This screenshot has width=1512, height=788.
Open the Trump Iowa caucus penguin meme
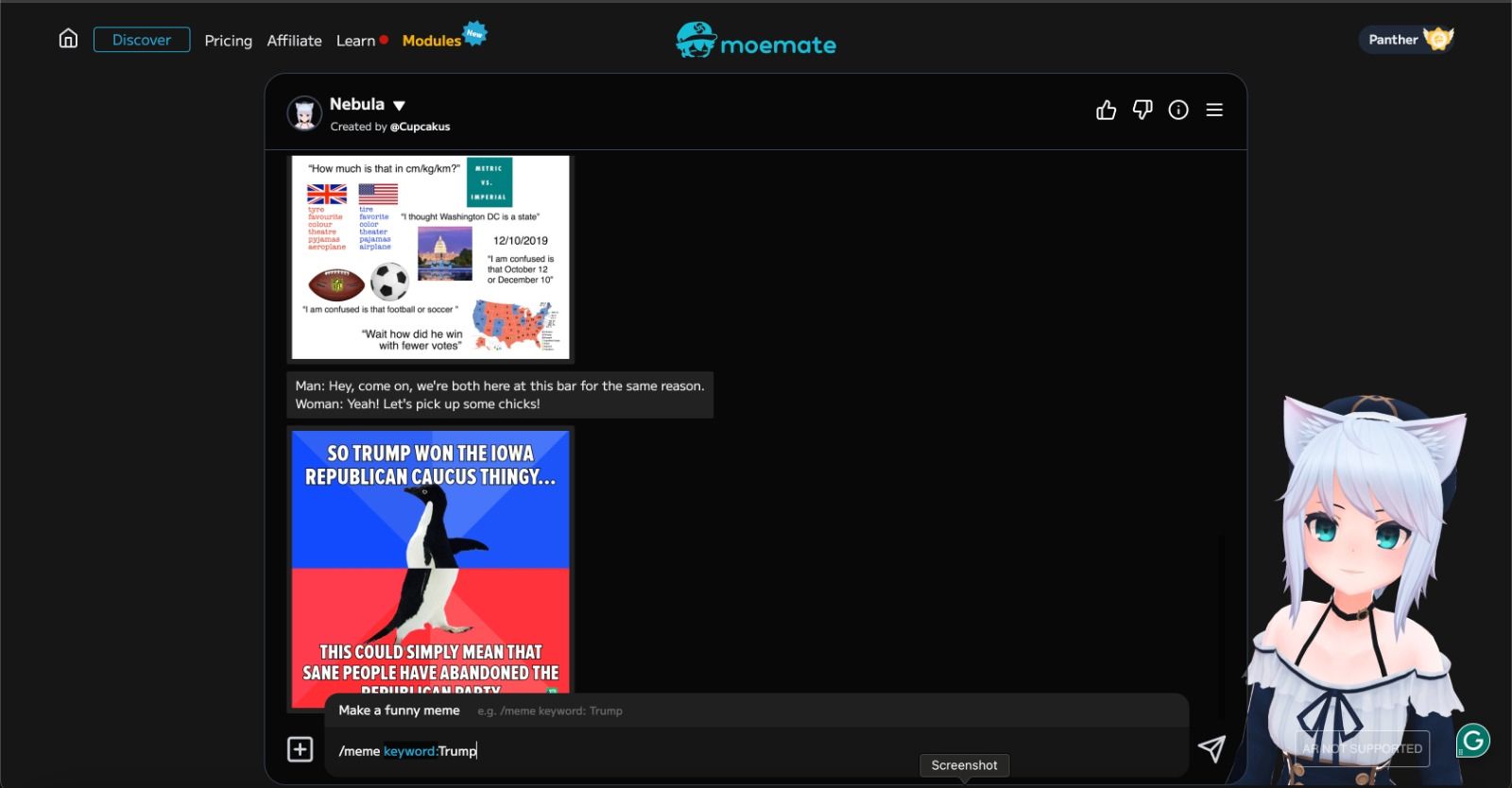[x=430, y=569]
